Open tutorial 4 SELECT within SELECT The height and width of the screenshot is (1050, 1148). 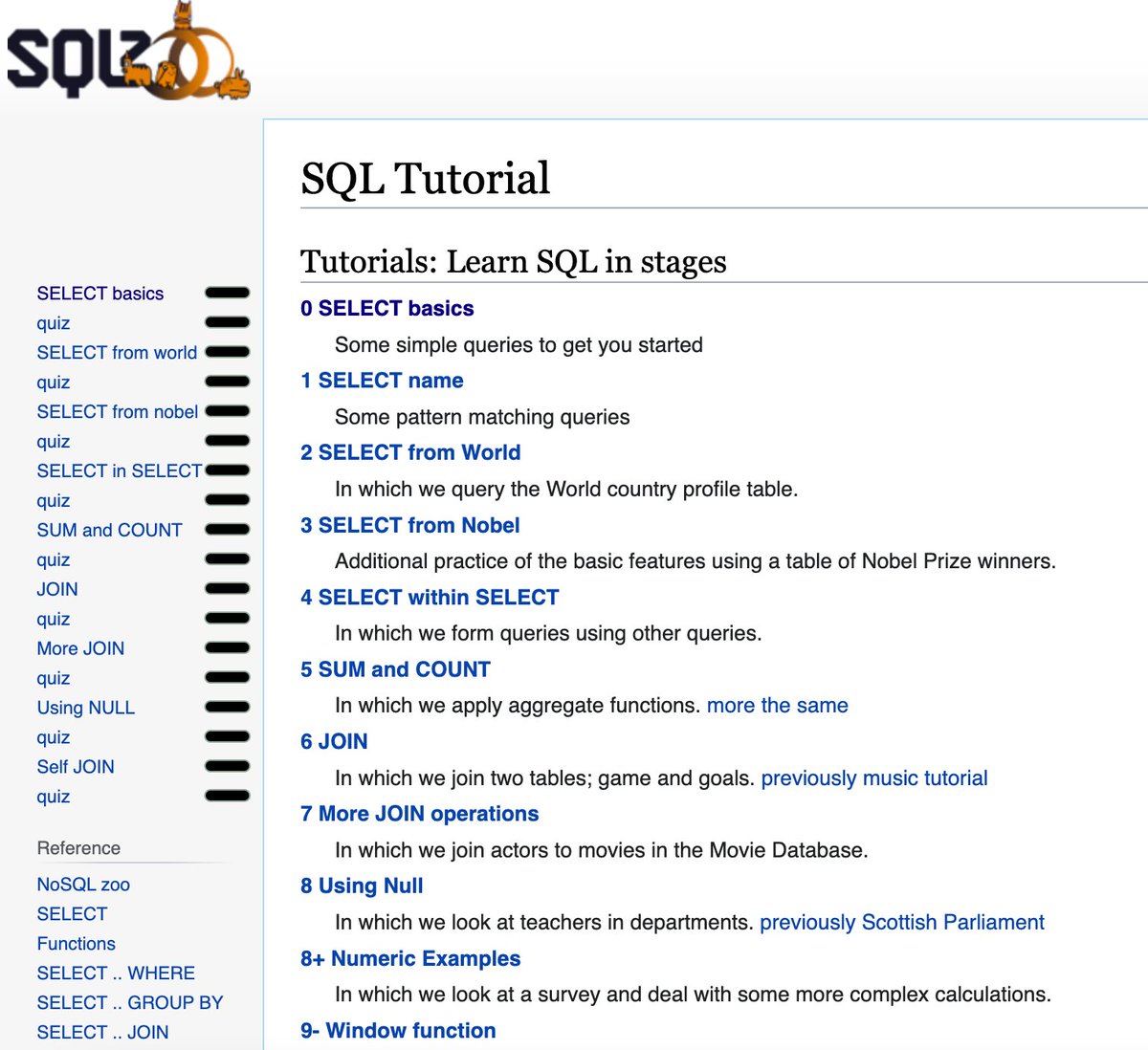click(x=430, y=597)
